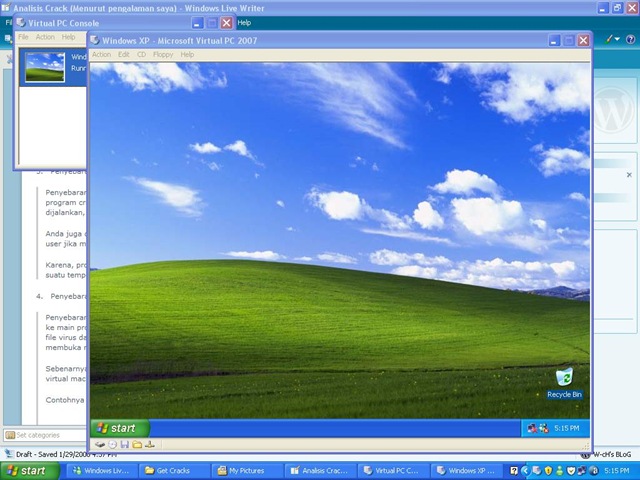This screenshot has width=640, height=480.
Task: Click the floppy disk icon in VM status bar
Action: coord(124,444)
